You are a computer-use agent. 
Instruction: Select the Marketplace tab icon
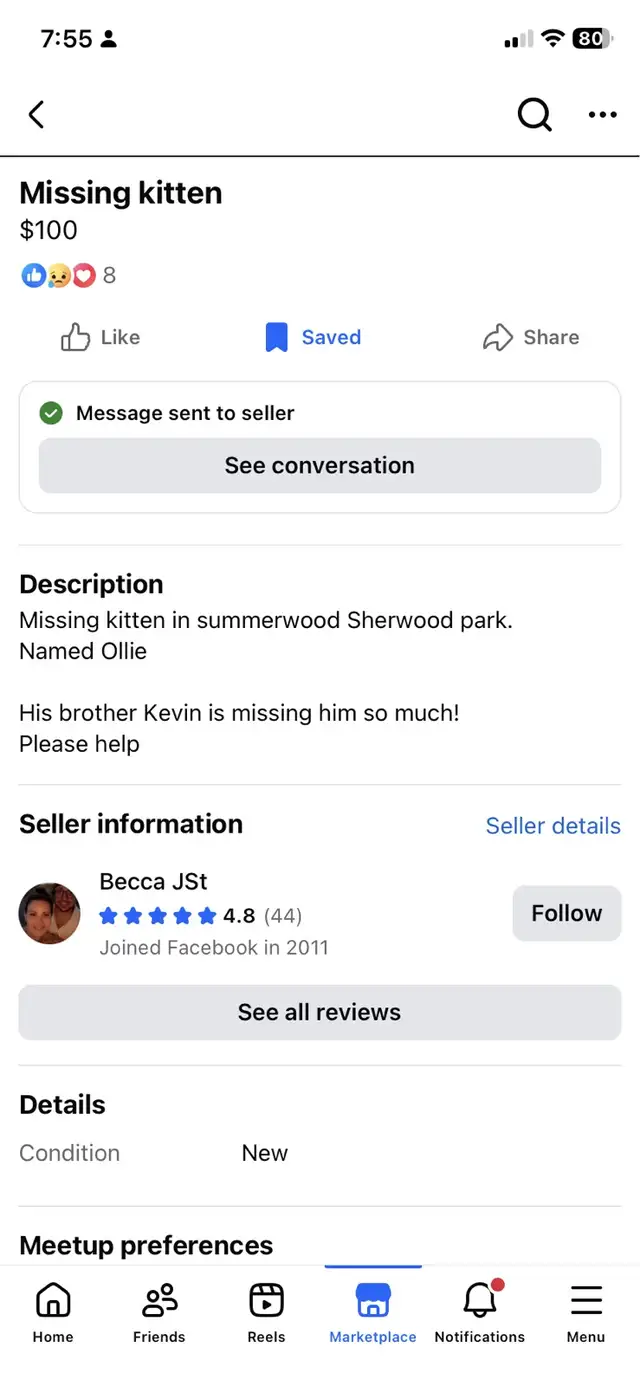point(373,1301)
